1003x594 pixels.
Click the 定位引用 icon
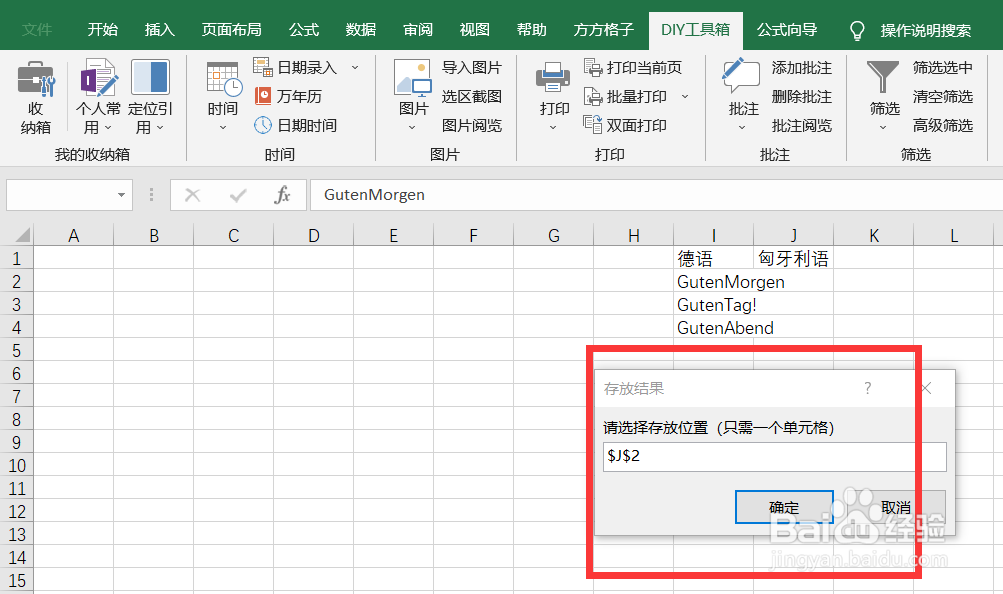pos(150,78)
